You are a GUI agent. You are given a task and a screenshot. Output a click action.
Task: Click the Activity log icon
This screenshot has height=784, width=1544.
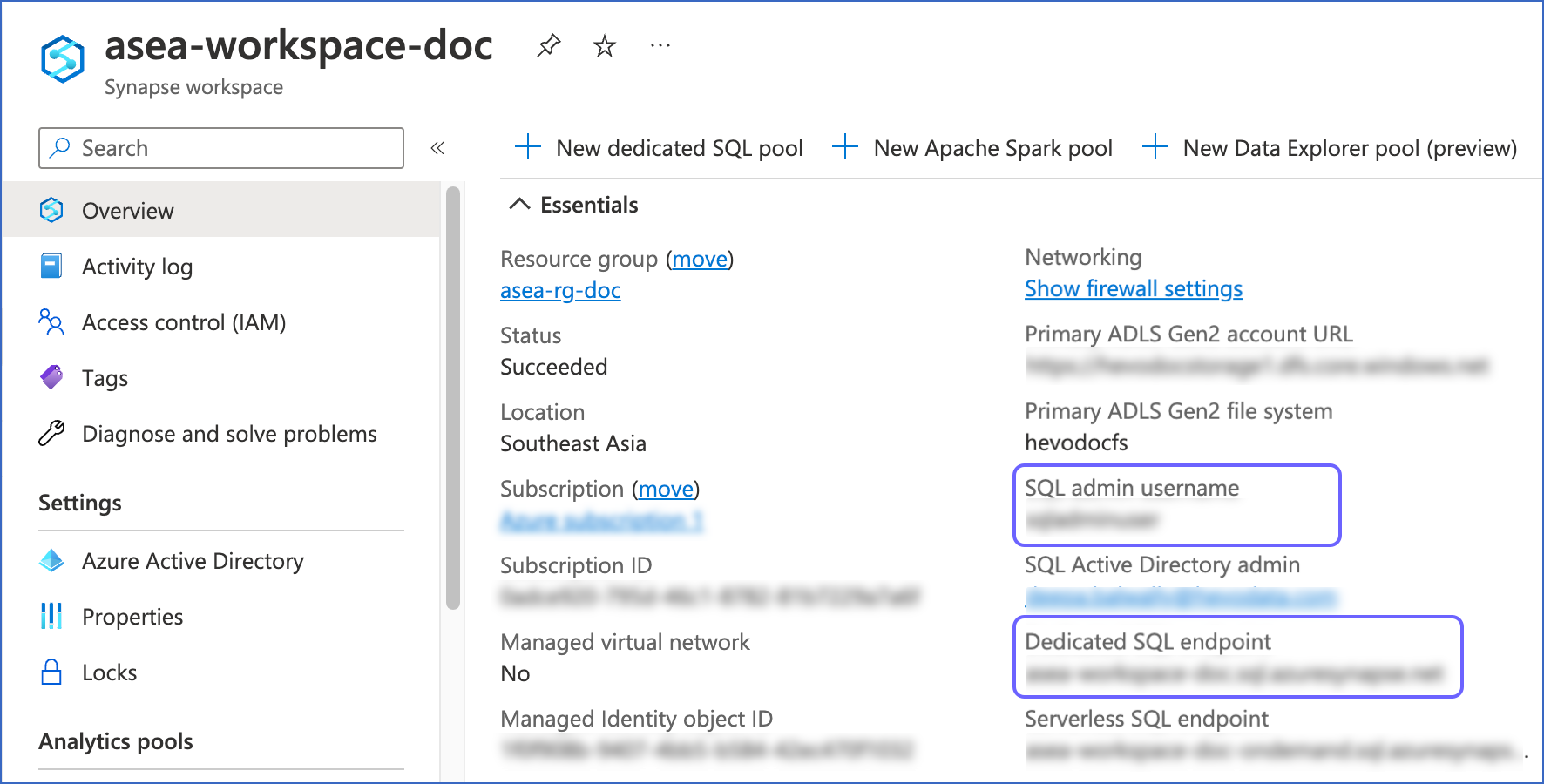click(51, 266)
